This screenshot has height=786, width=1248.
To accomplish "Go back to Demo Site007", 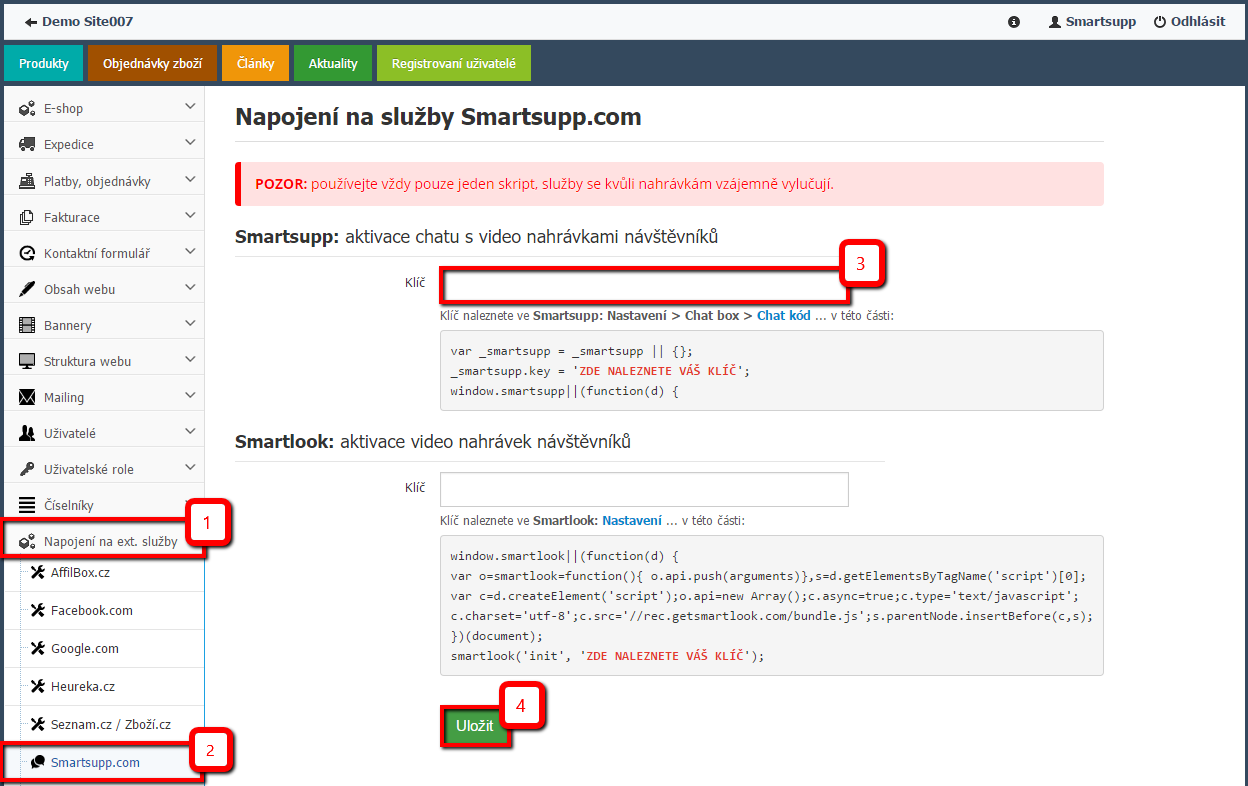I will coord(79,21).
